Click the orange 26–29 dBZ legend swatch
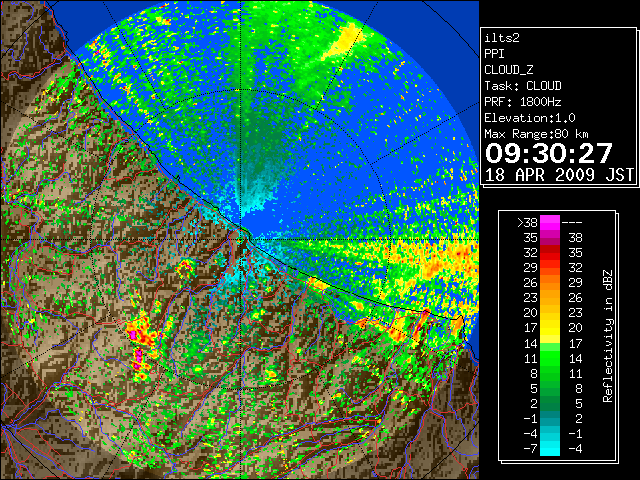This screenshot has height=480, width=640. coord(550,283)
